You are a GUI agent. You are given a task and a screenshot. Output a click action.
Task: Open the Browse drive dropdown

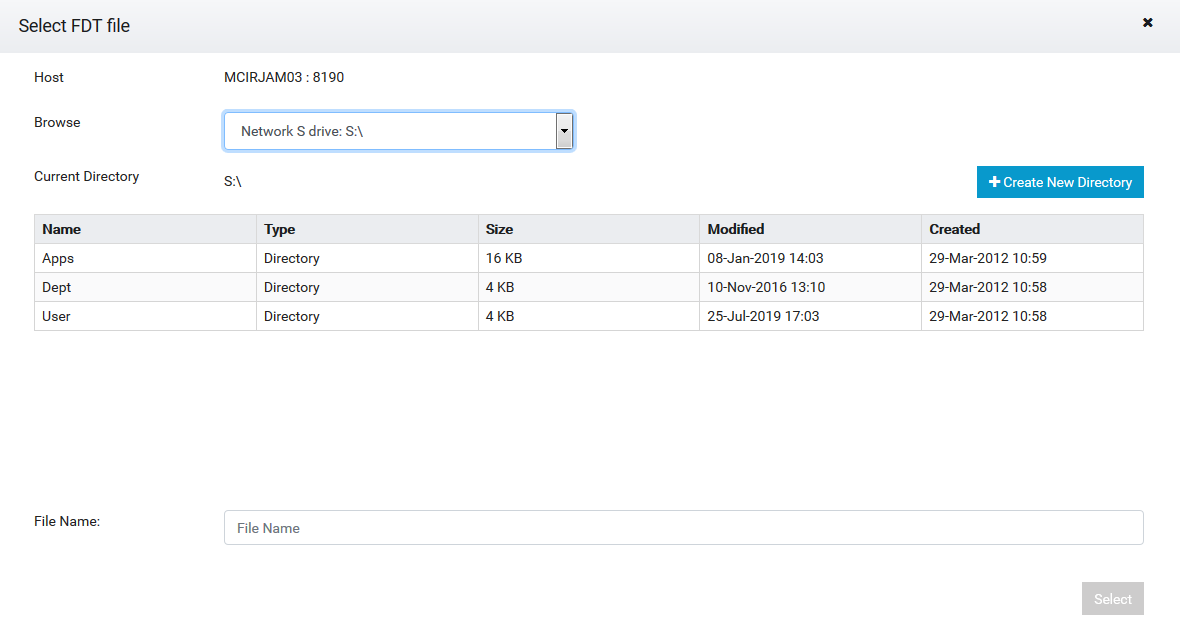[399, 130]
